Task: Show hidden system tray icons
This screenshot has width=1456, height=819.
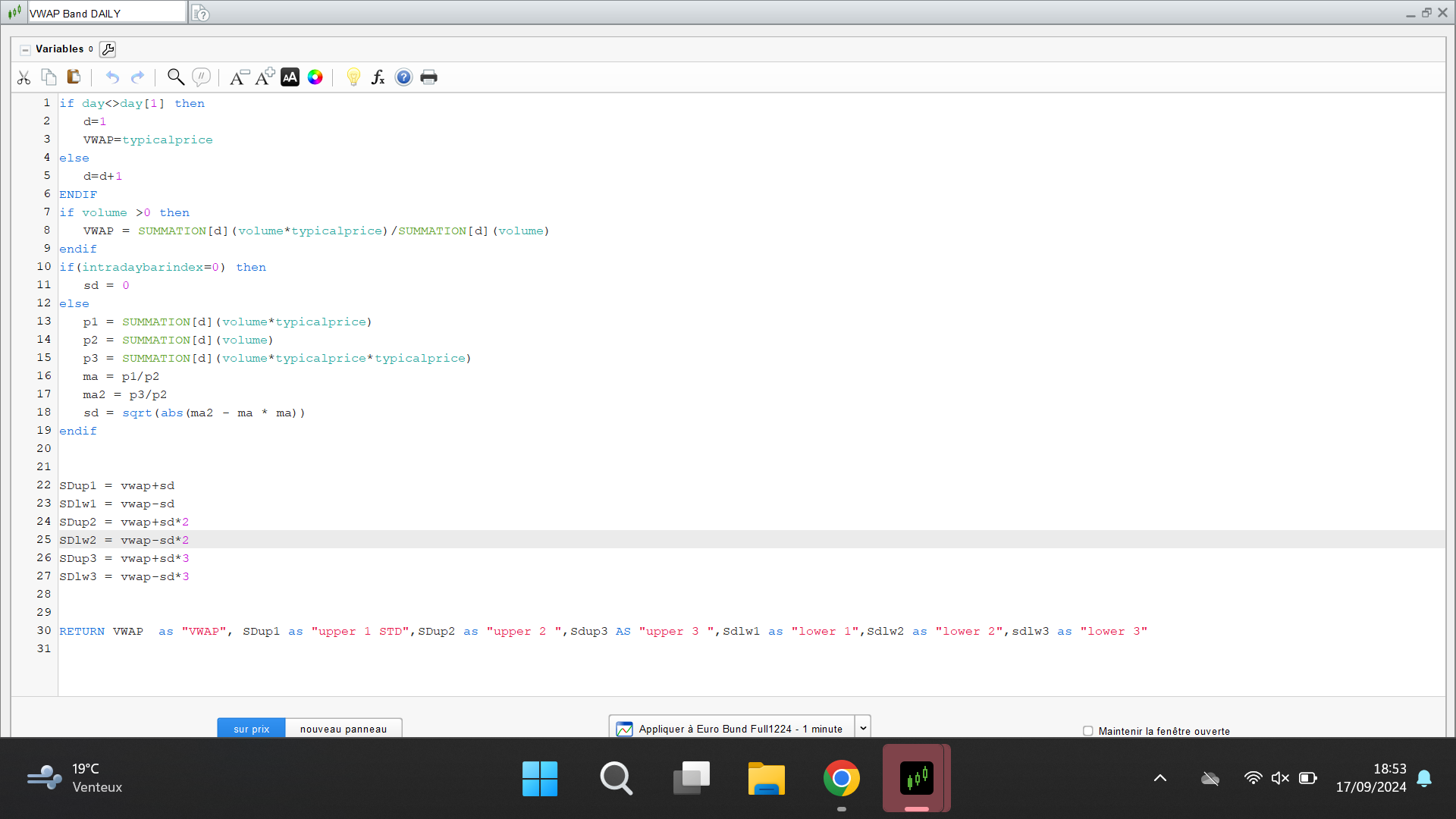Action: click(1160, 778)
